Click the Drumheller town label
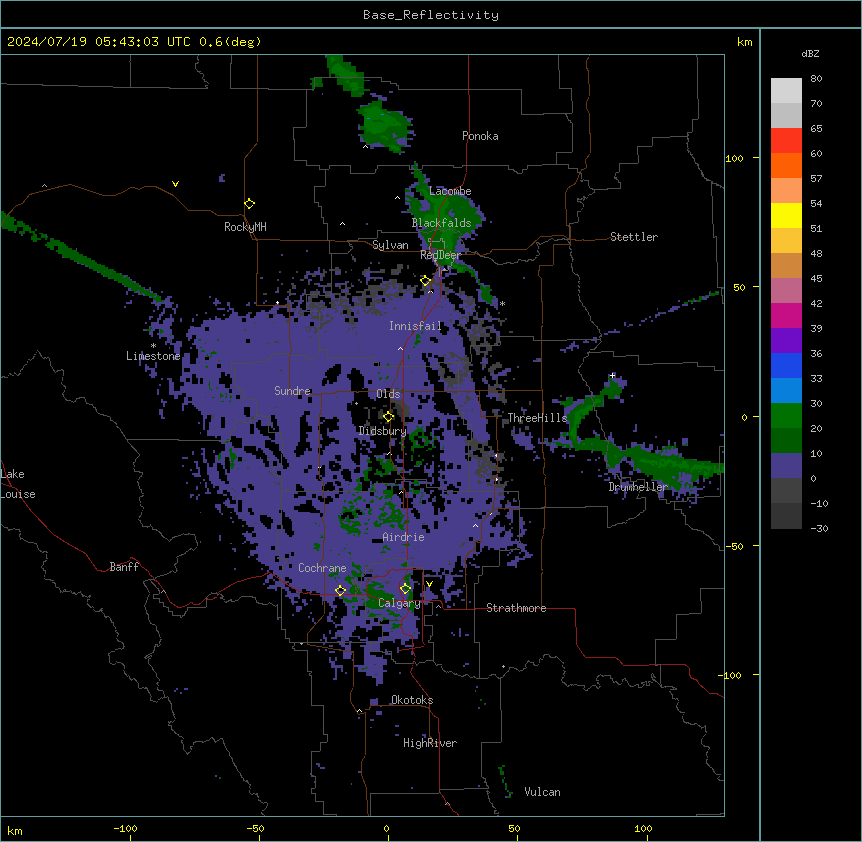The image size is (862, 842). tap(638, 487)
